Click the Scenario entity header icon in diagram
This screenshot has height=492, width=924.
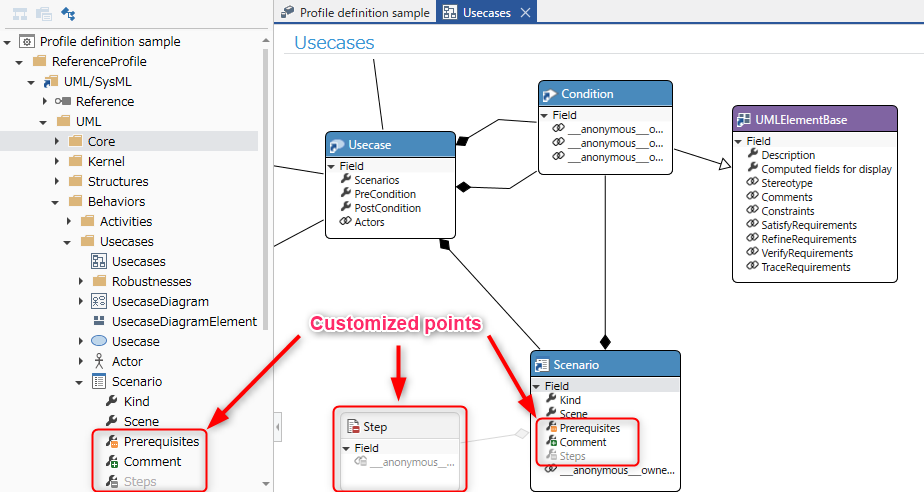(542, 365)
